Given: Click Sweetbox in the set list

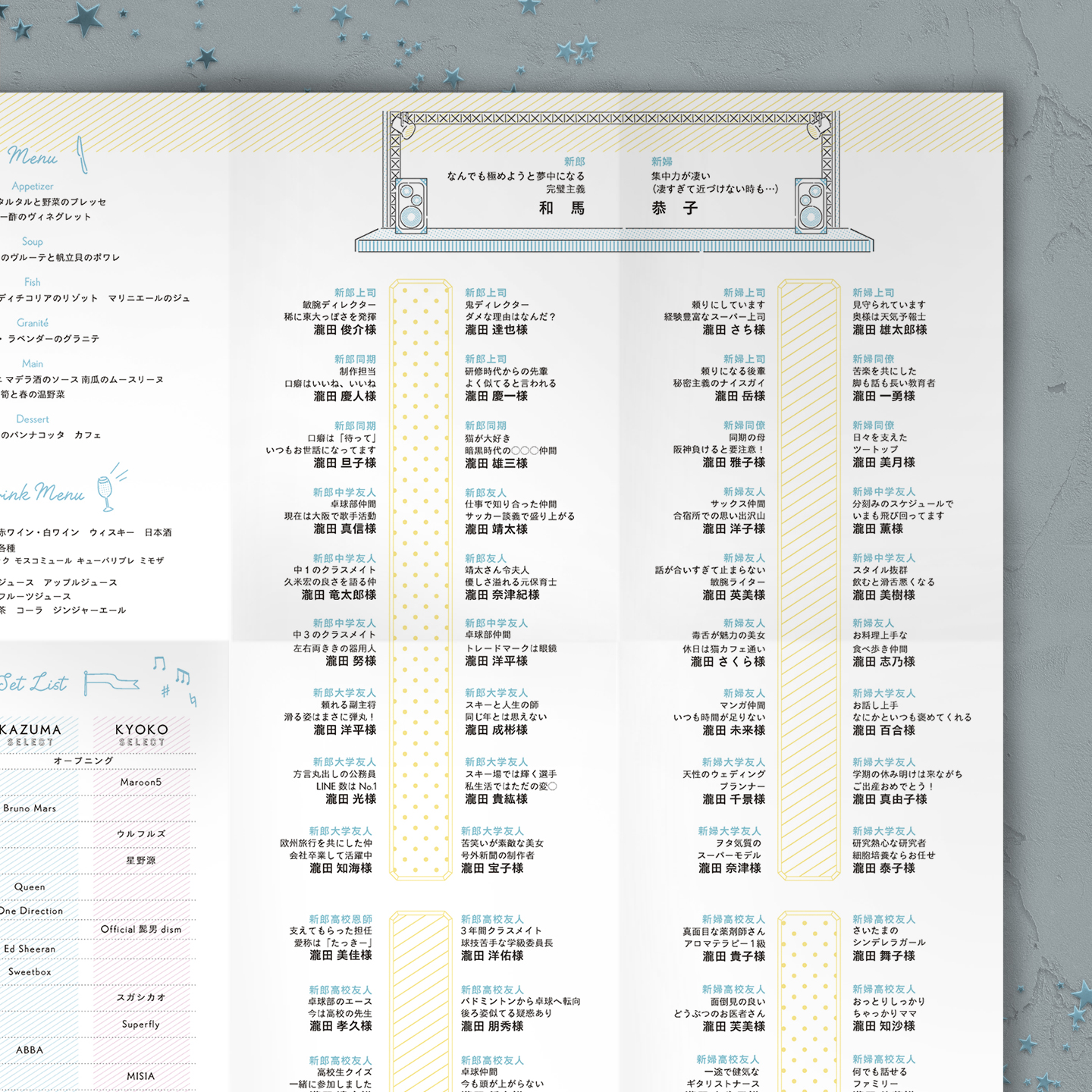Looking at the screenshot, I should (30, 971).
